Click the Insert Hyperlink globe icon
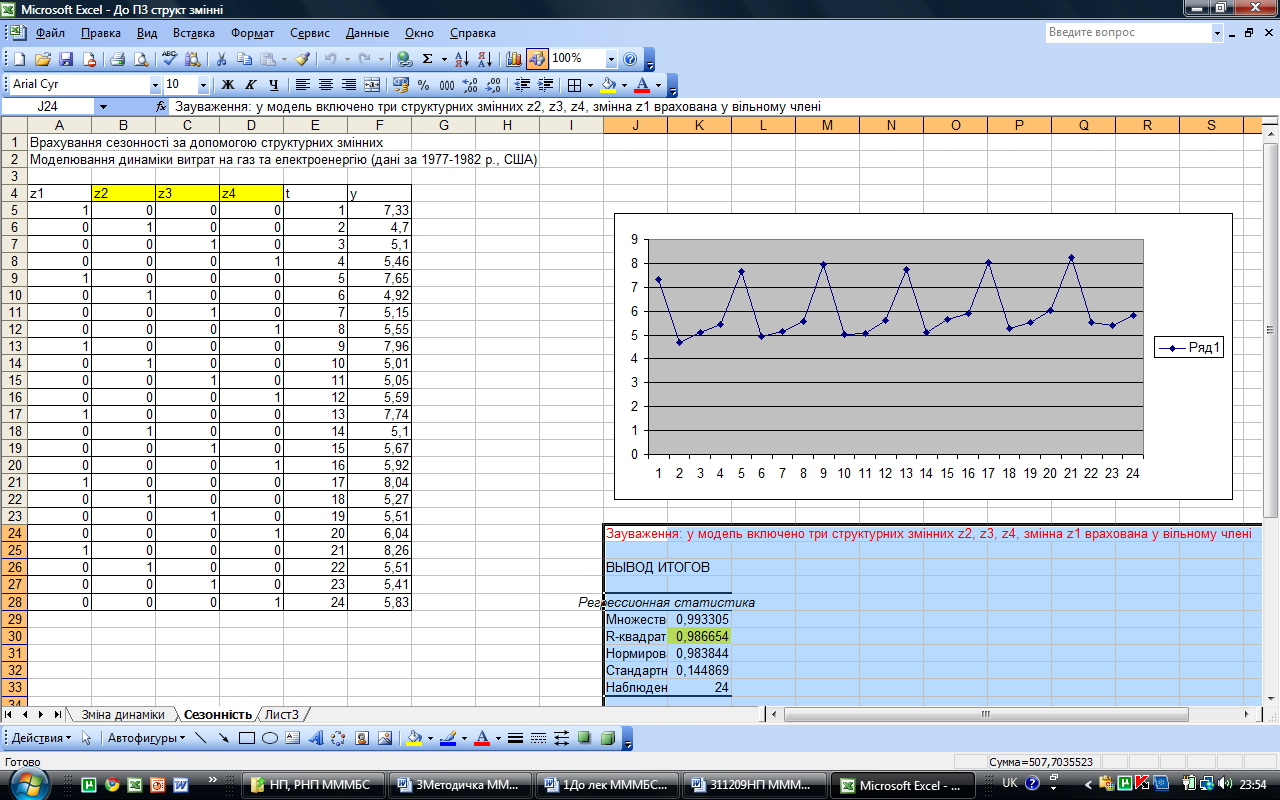Screen dimensions: 1280x800 click(x=404, y=59)
